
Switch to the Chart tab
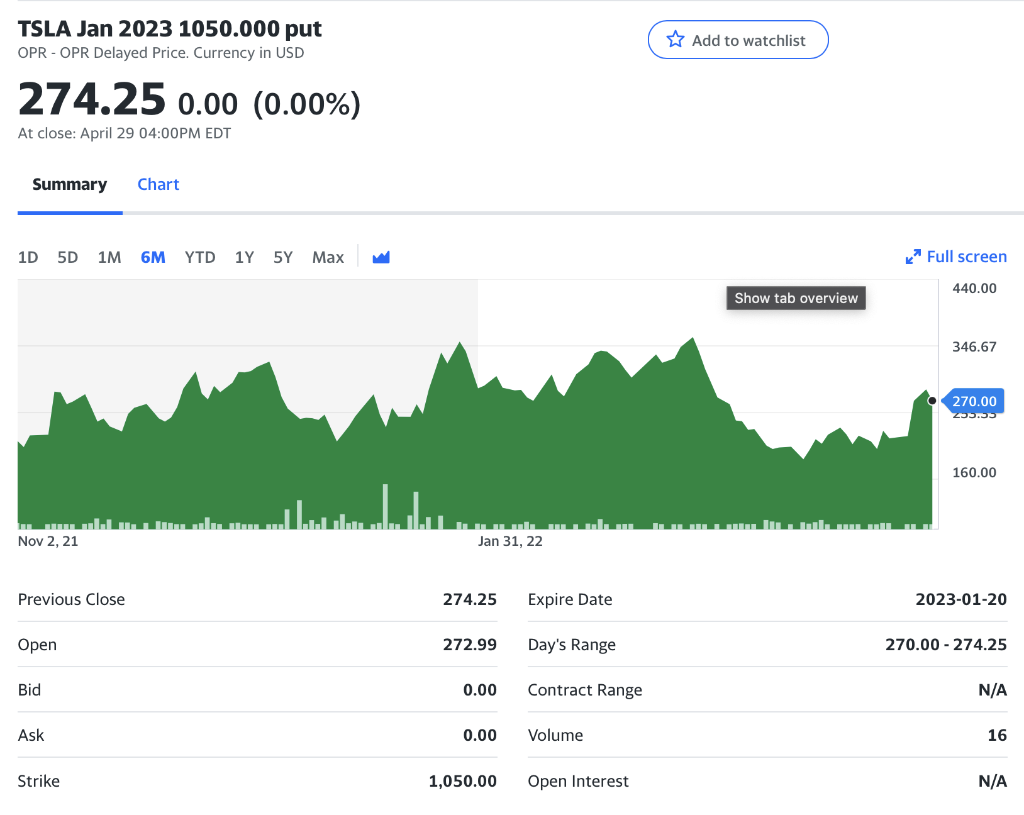tap(158, 184)
